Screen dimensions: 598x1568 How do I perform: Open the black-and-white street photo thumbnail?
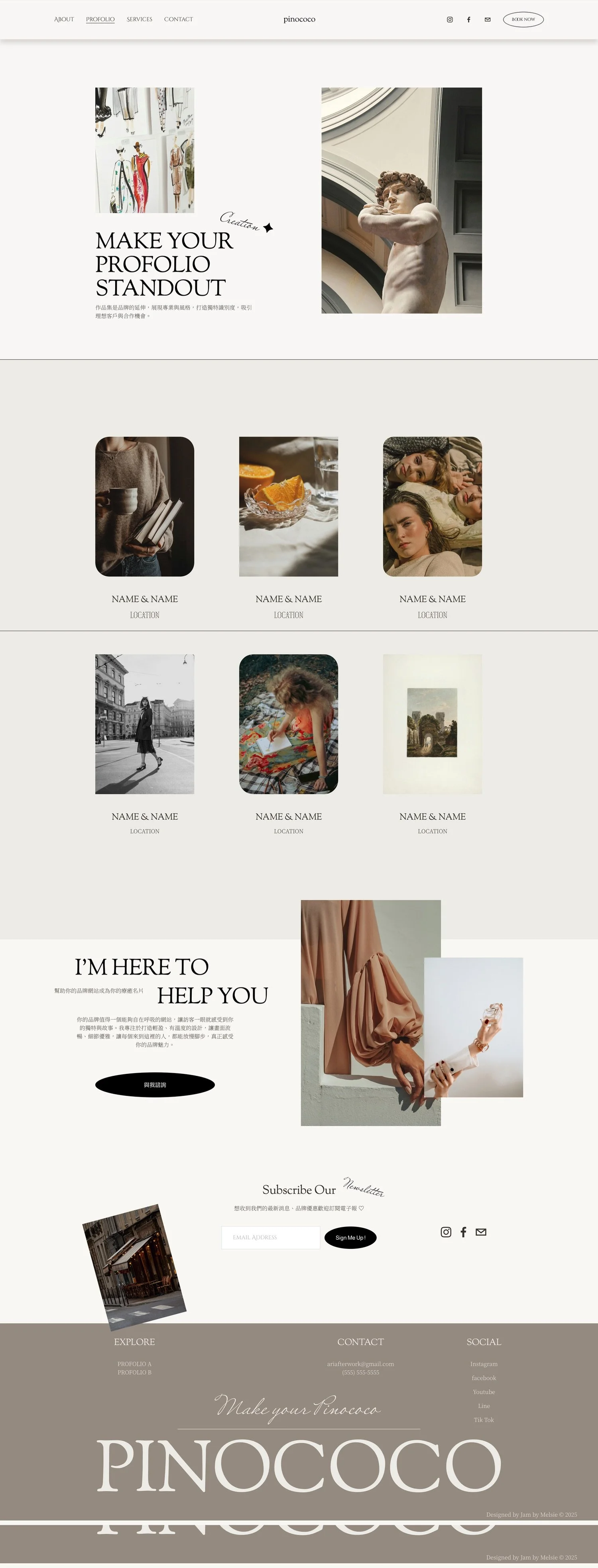click(145, 724)
